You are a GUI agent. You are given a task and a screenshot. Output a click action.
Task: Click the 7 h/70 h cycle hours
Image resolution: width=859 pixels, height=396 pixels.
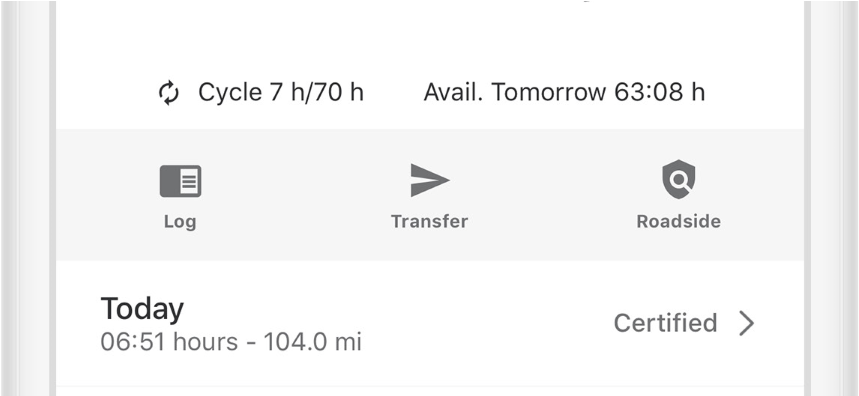click(316, 92)
